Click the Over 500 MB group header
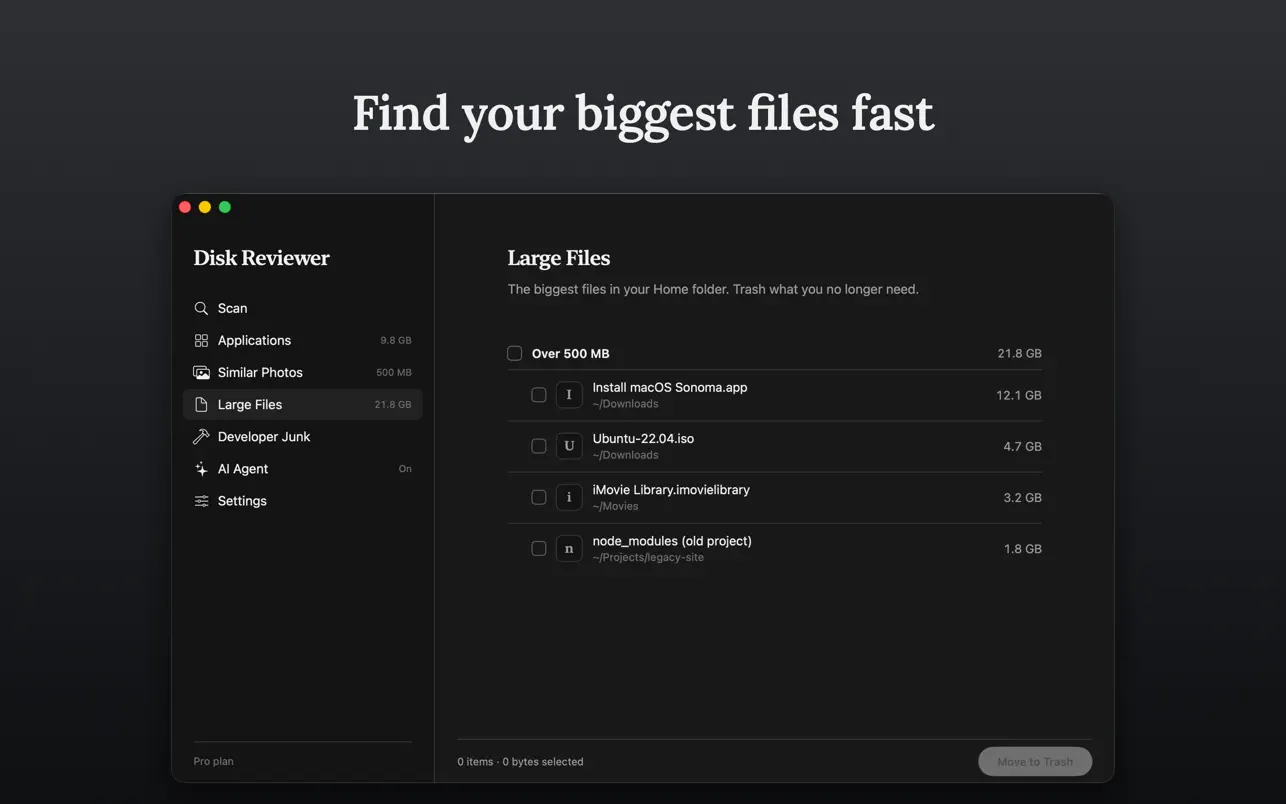The image size is (1286, 804). click(x=774, y=353)
